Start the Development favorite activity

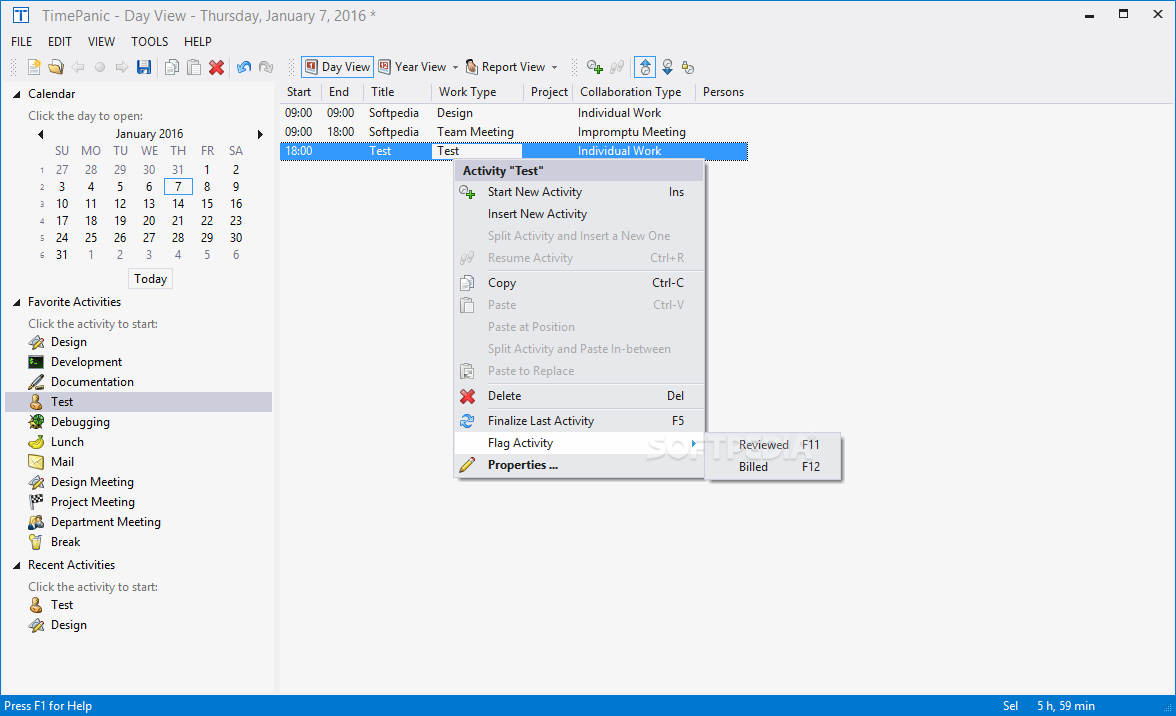[86, 362]
